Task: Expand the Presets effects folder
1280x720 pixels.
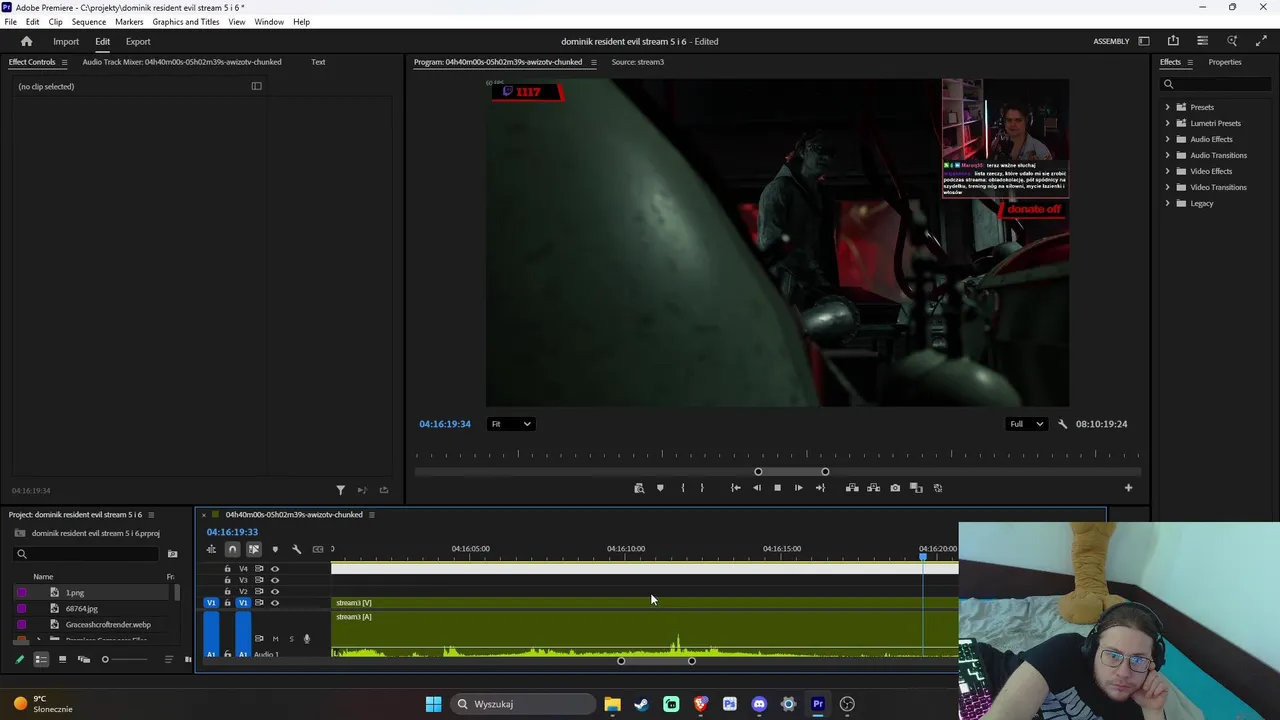Action: (1167, 107)
